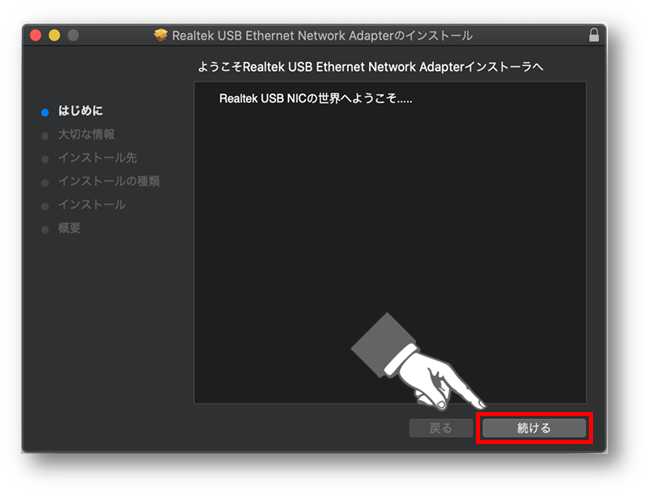
Task: Click the window title Realtek USB Ethernet text
Action: [x=322, y=36]
